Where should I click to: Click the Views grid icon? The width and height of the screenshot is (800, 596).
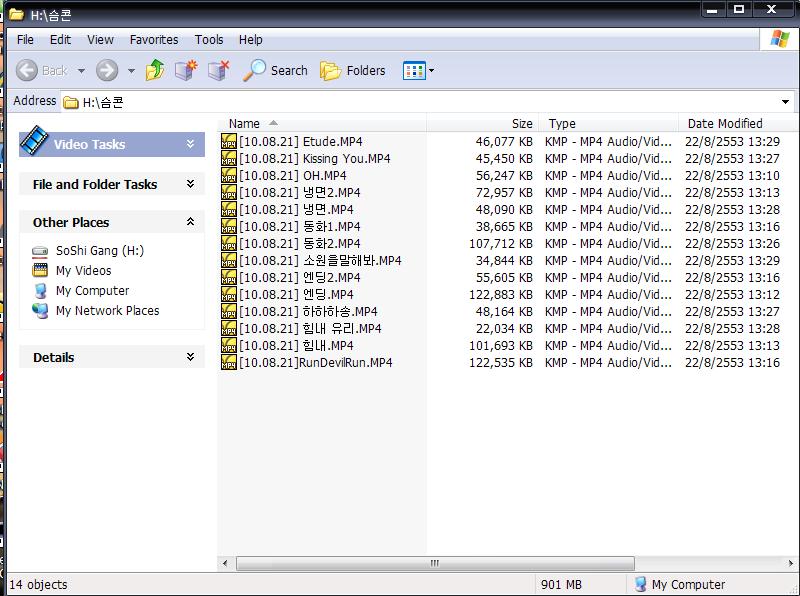tap(414, 70)
